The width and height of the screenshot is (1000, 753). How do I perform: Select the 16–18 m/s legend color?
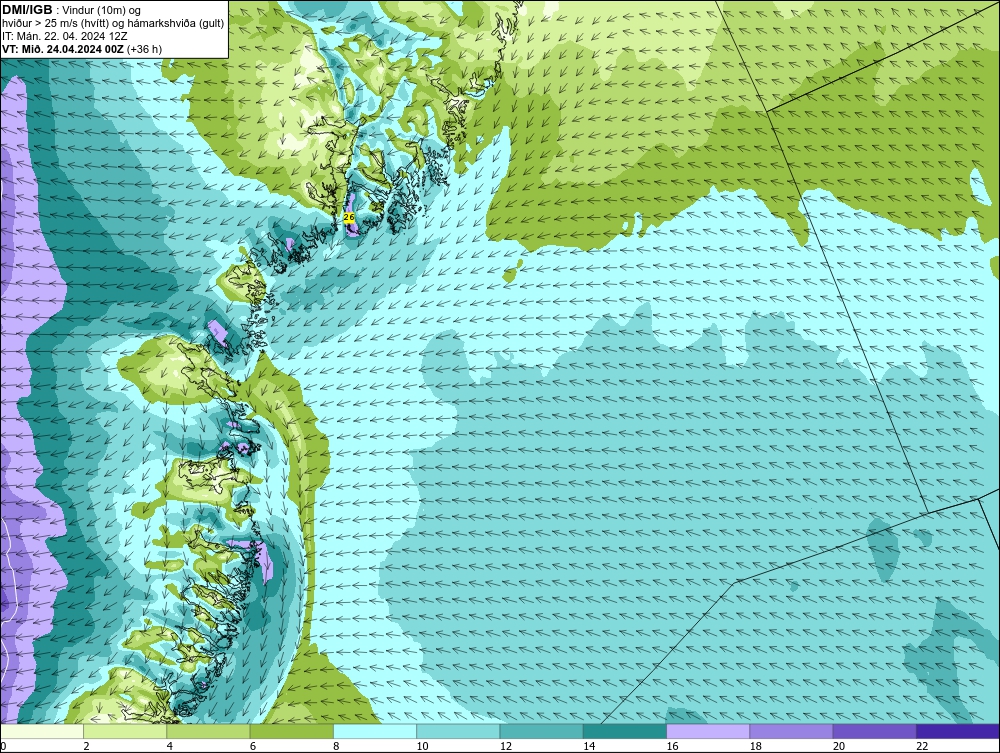708,731
